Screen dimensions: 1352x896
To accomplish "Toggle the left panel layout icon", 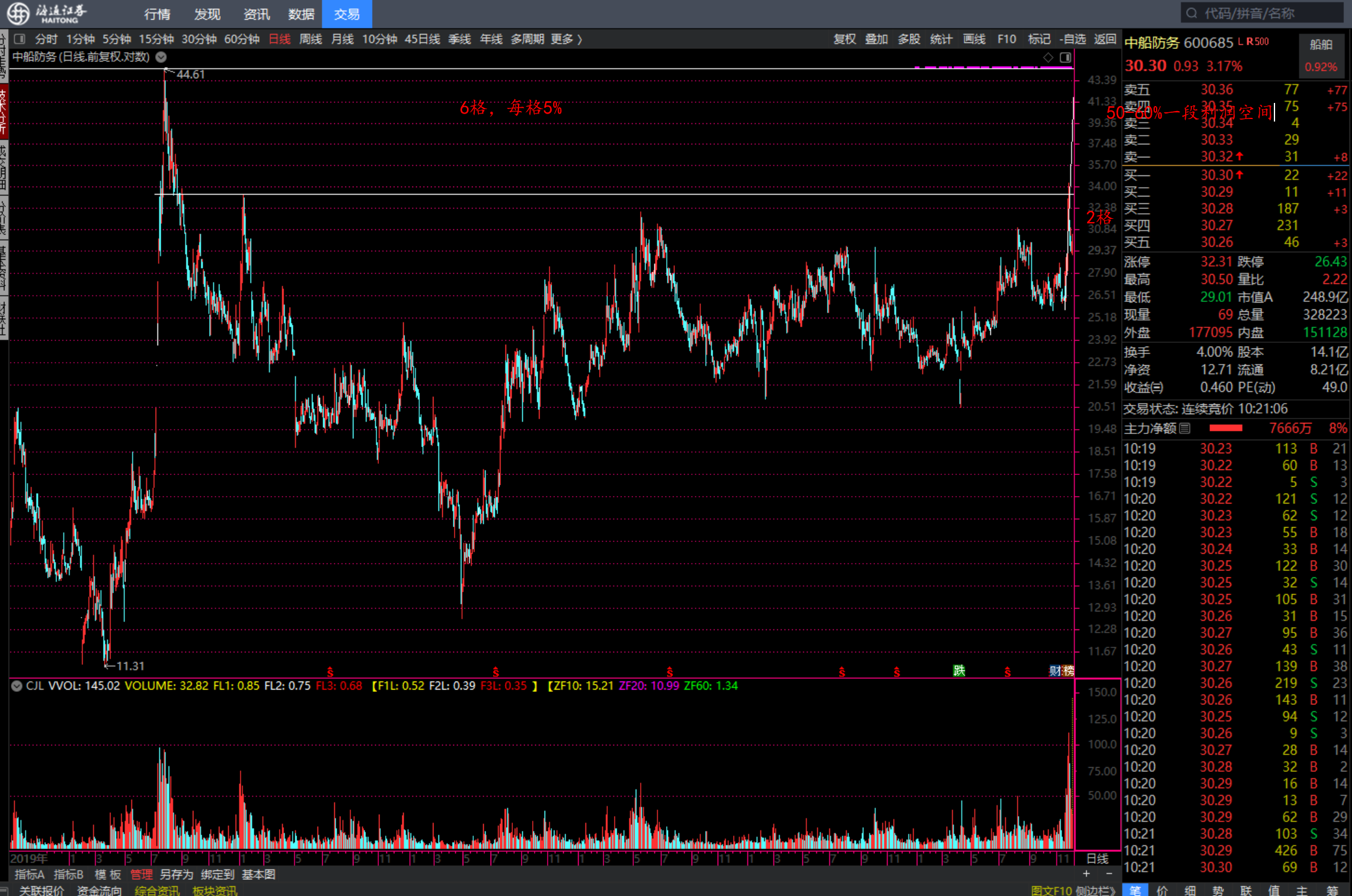I will [20, 39].
